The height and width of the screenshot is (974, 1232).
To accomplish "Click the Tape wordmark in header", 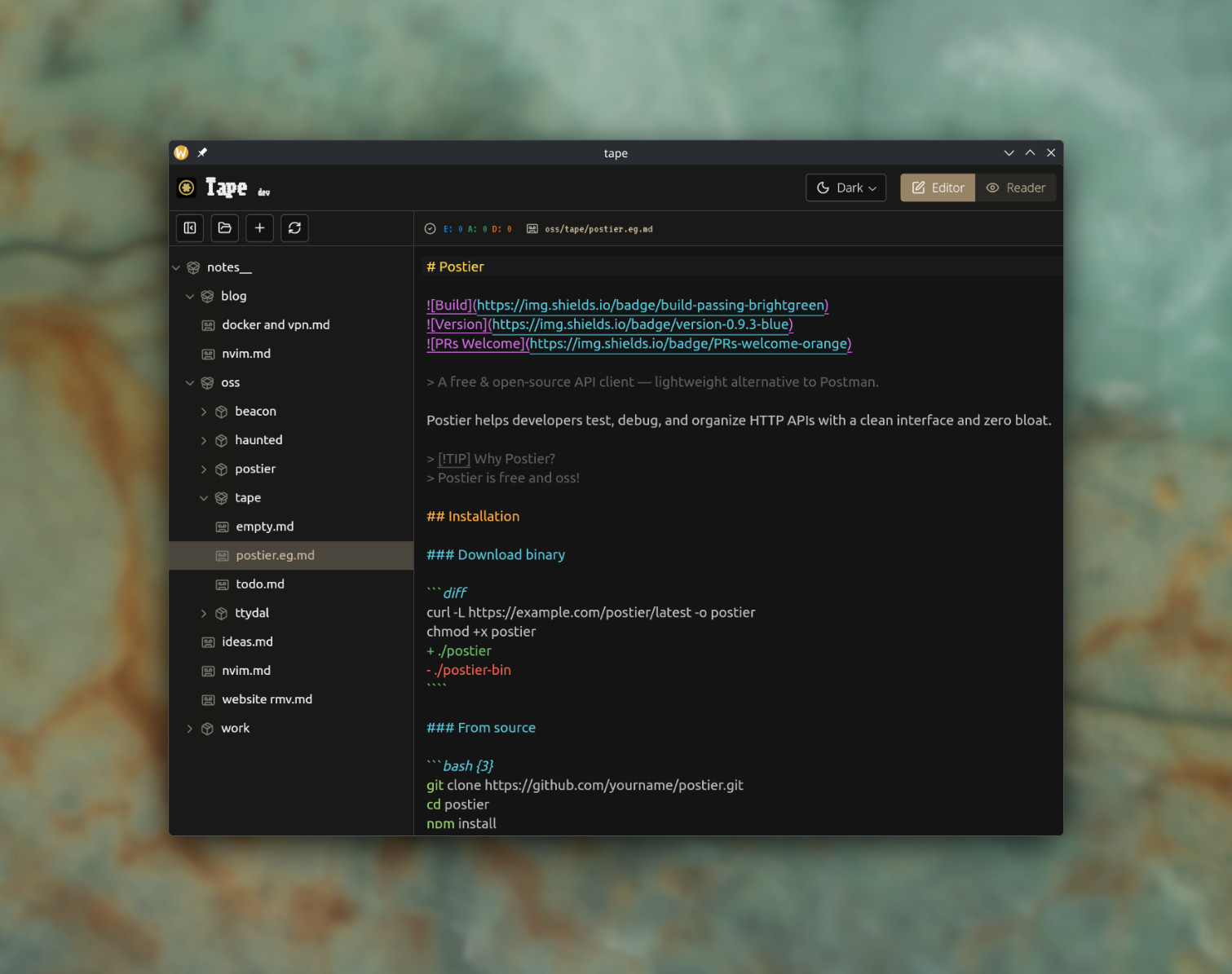I will 226,187.
